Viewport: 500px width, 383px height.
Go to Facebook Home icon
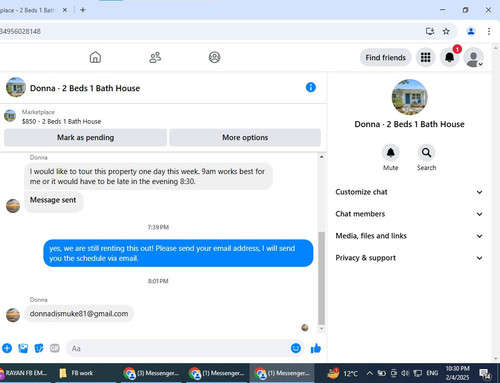[95, 57]
